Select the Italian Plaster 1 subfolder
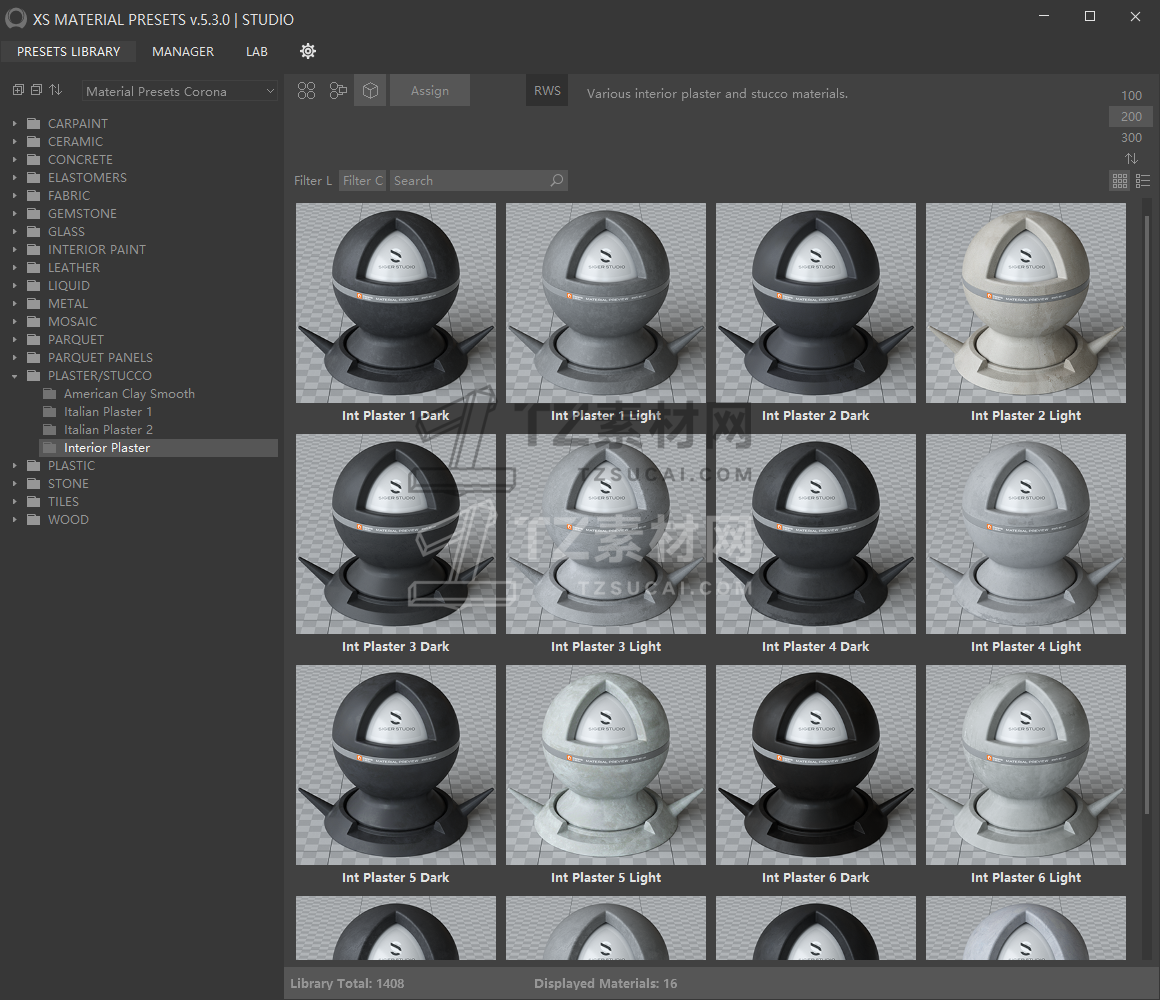Screen dimensions: 1160x1000 point(108,412)
